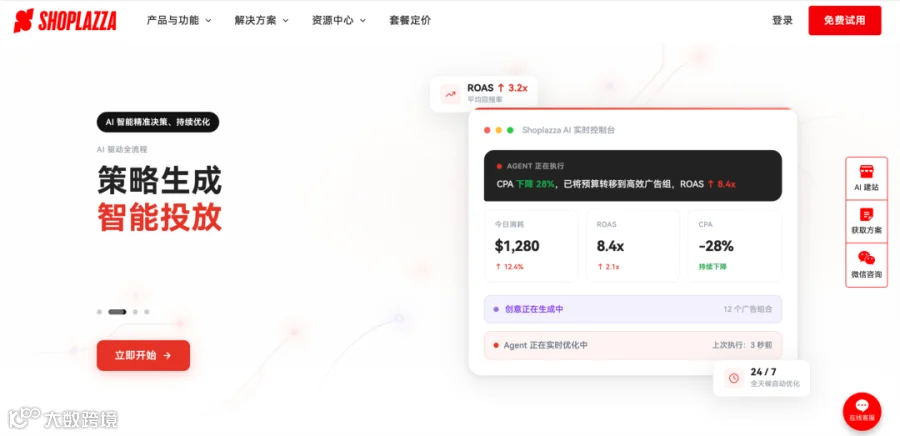Click the 获取方案 document icon
900x436 pixels.
pos(866,215)
